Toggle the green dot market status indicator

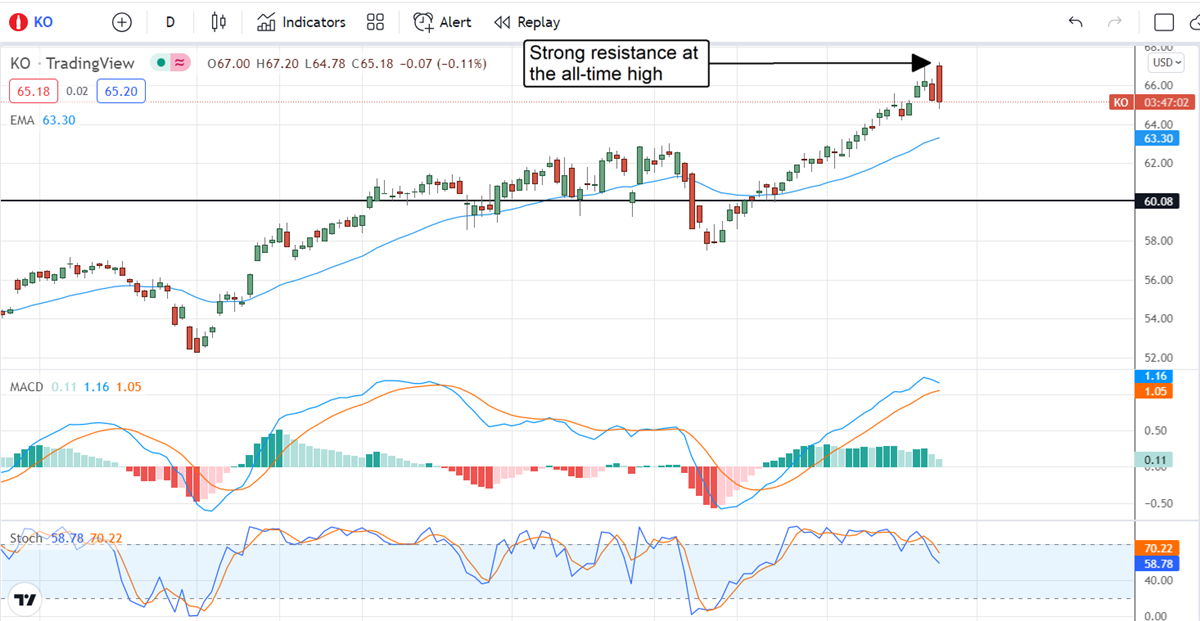pyautogui.click(x=159, y=63)
